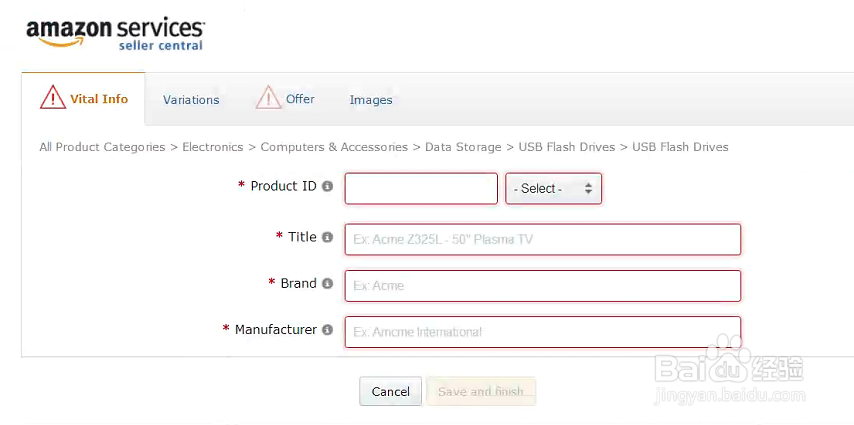The image size is (854, 425).
Task: Focus the Product ID input field
Action: 421,188
